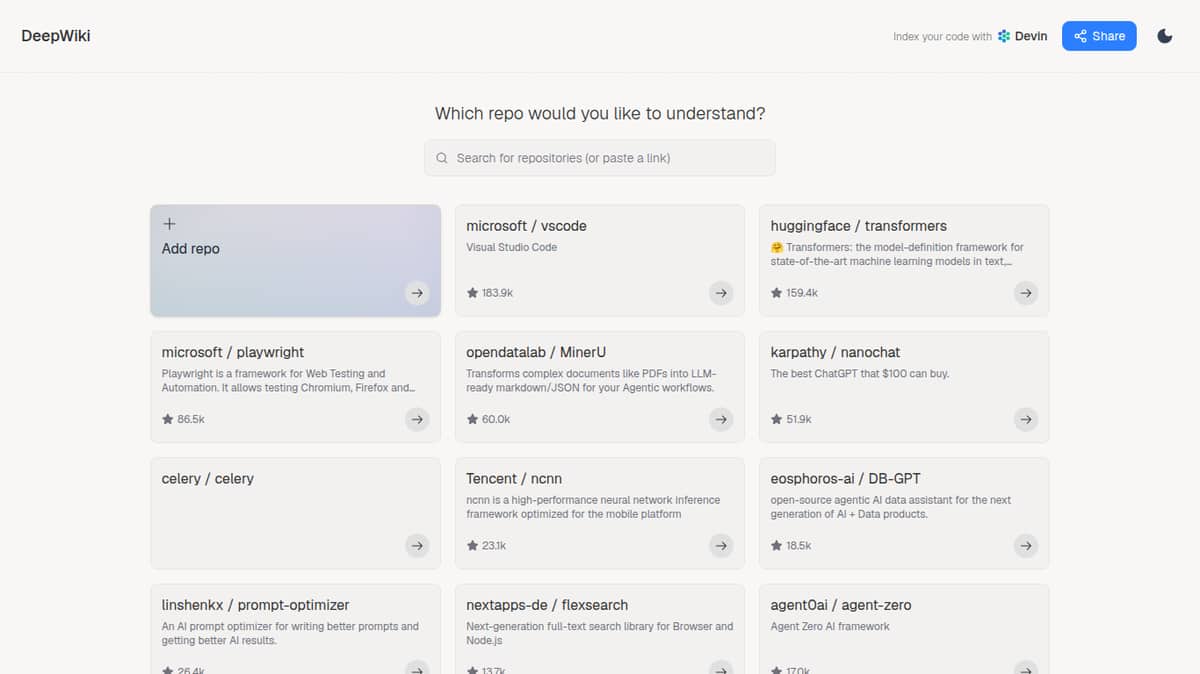Click the Visual Studio Code description
The width and height of the screenshot is (1200, 674).
coord(512,247)
